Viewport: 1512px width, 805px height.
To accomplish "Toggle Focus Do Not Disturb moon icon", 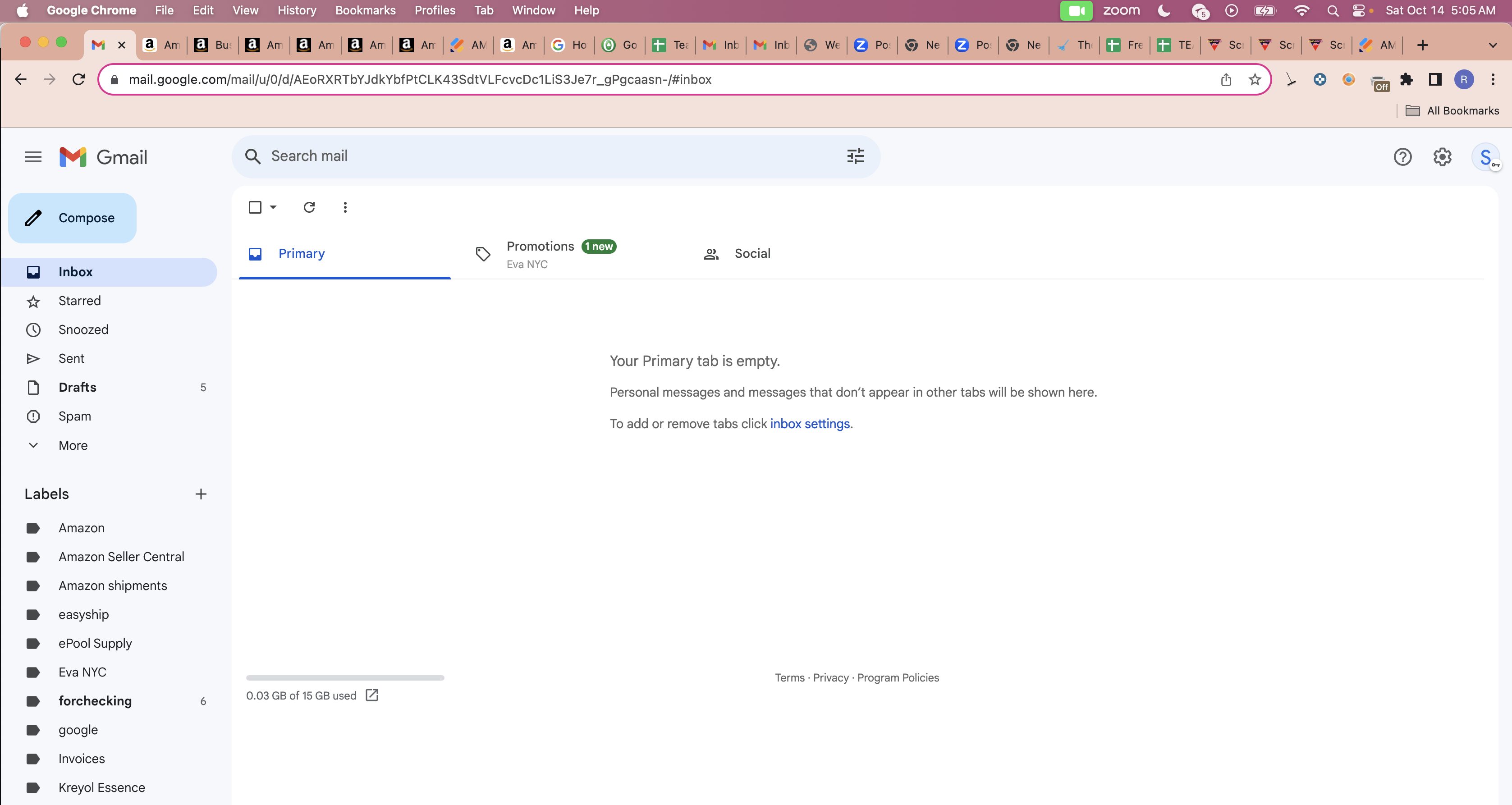I will click(x=1164, y=10).
